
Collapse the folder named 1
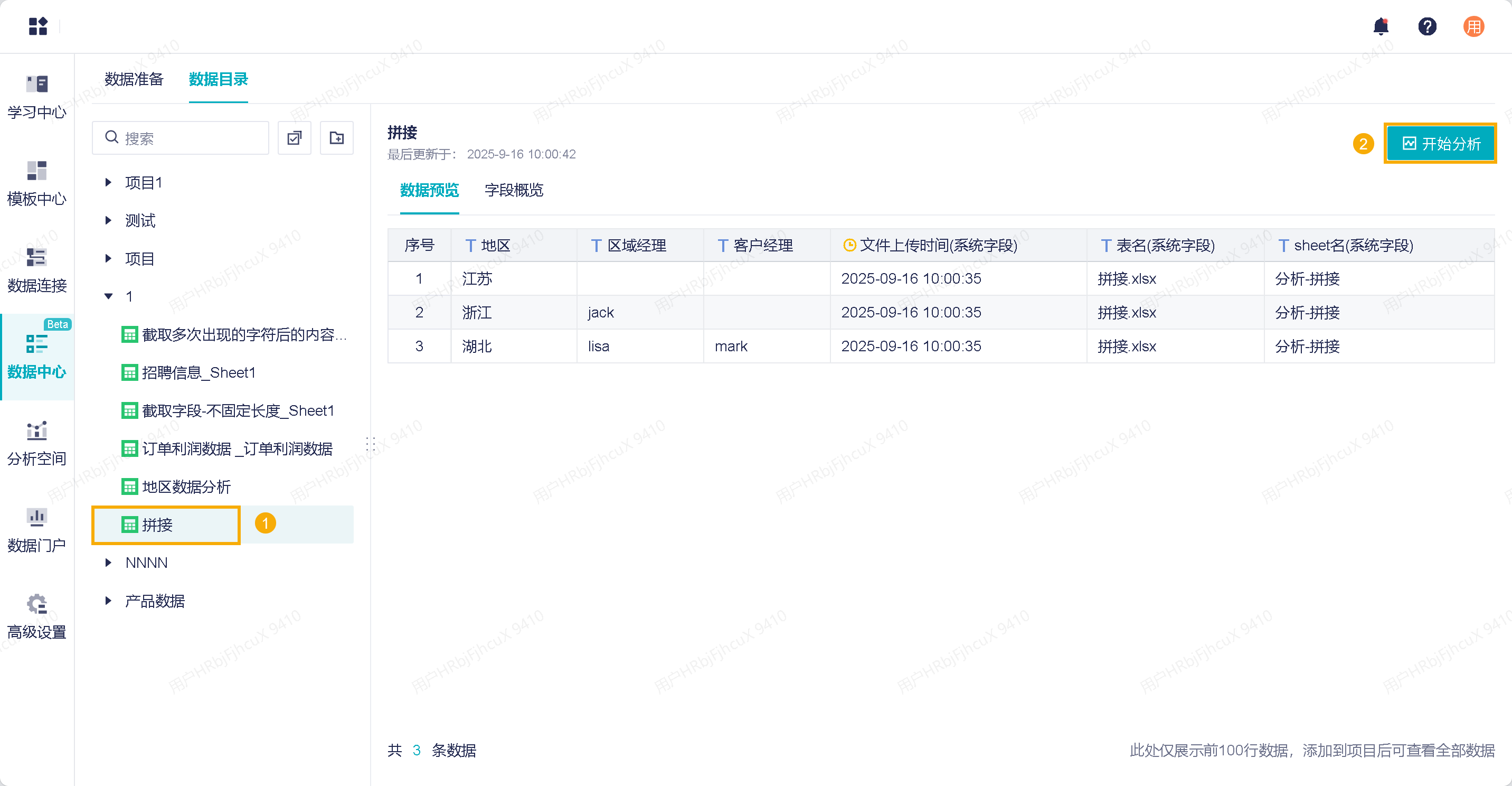109,297
